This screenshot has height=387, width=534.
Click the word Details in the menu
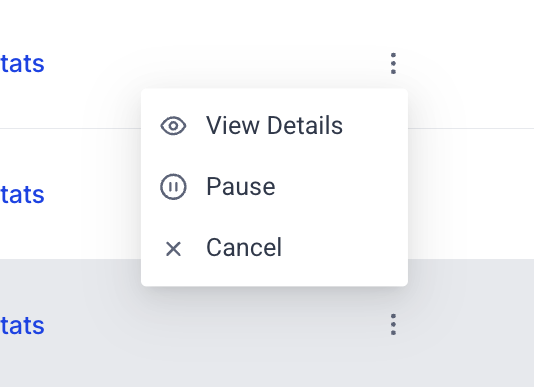pyautogui.click(x=305, y=125)
